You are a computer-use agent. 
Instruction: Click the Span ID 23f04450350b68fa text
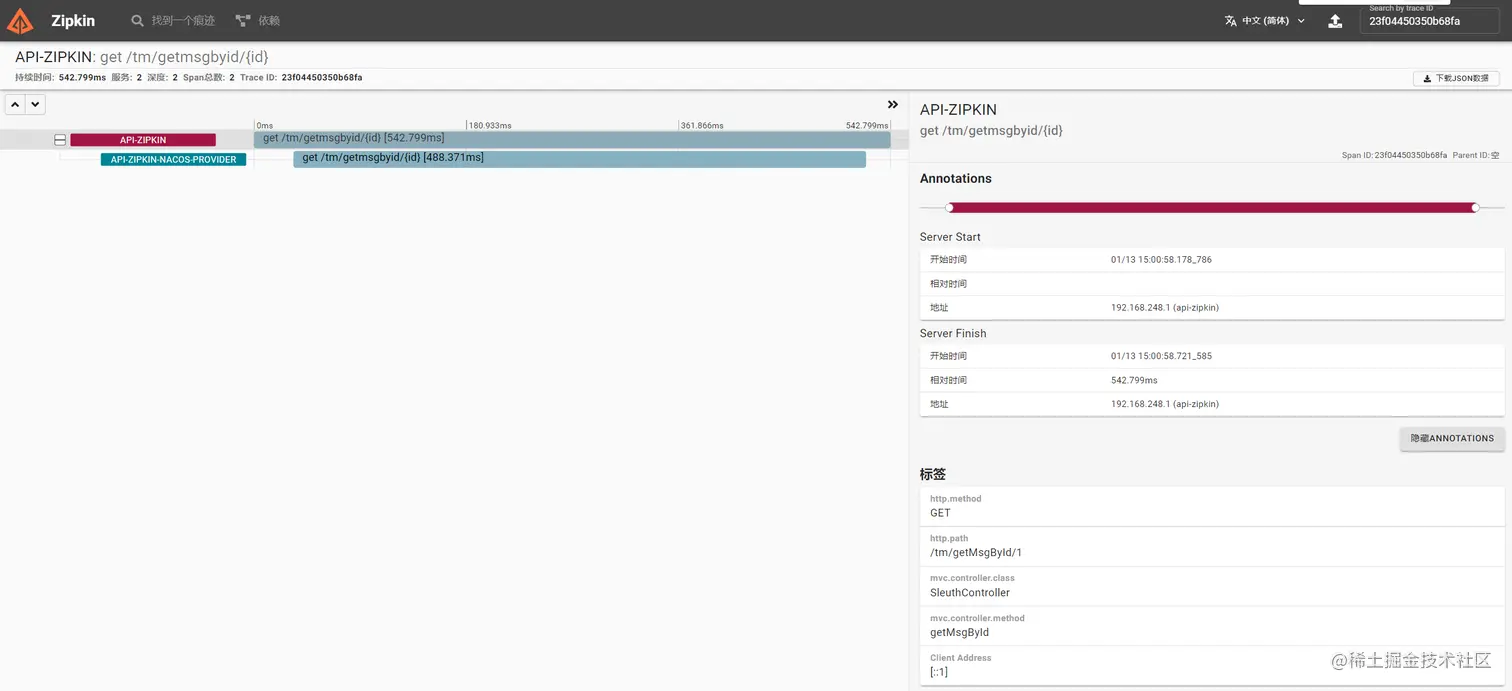1394,155
